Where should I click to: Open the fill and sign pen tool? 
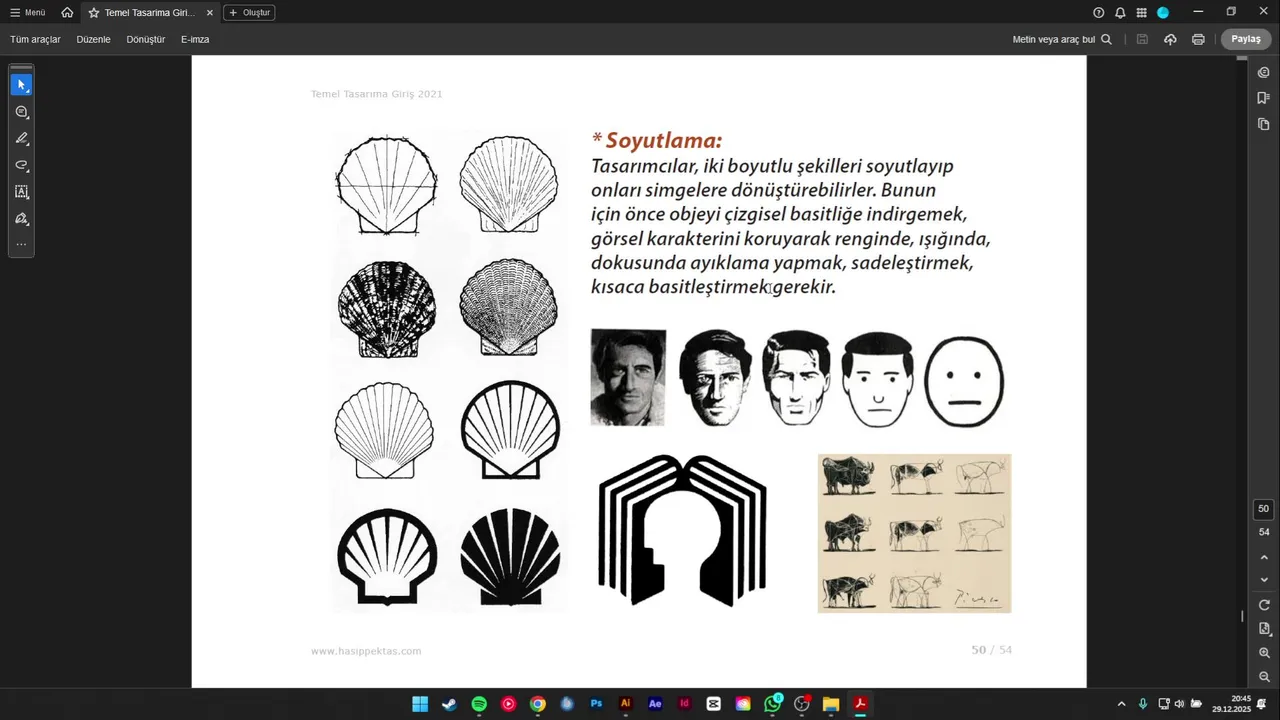[x=21, y=218]
